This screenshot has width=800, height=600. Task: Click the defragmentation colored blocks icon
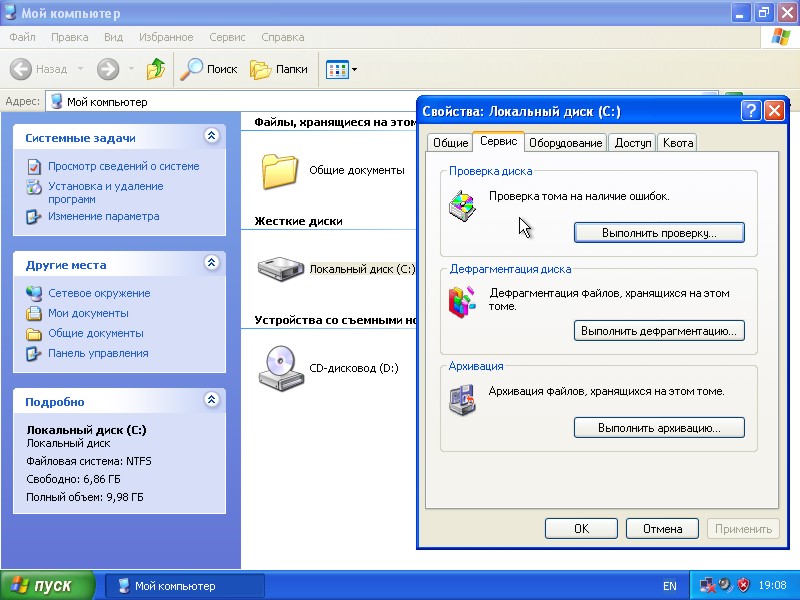tap(462, 302)
